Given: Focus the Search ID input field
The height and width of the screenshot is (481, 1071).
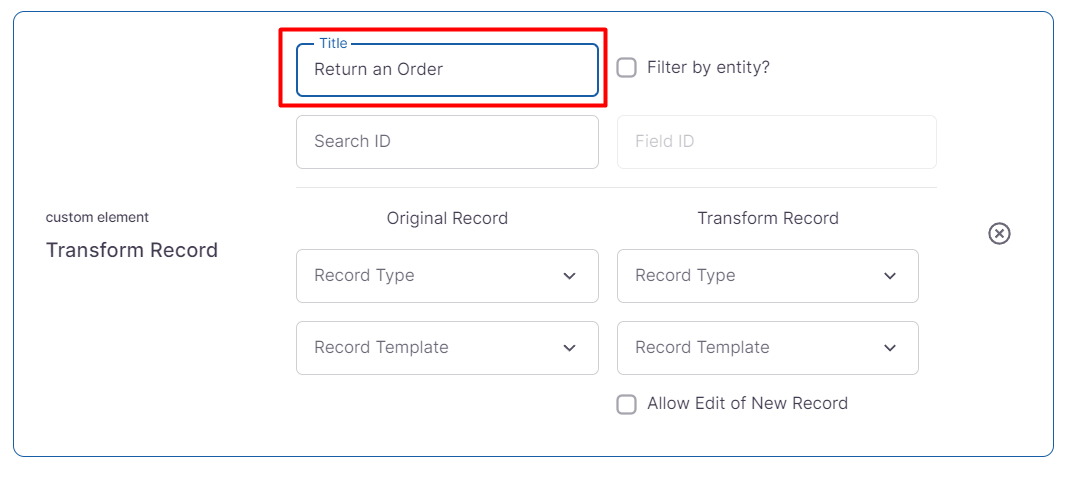Looking at the screenshot, I should [447, 142].
